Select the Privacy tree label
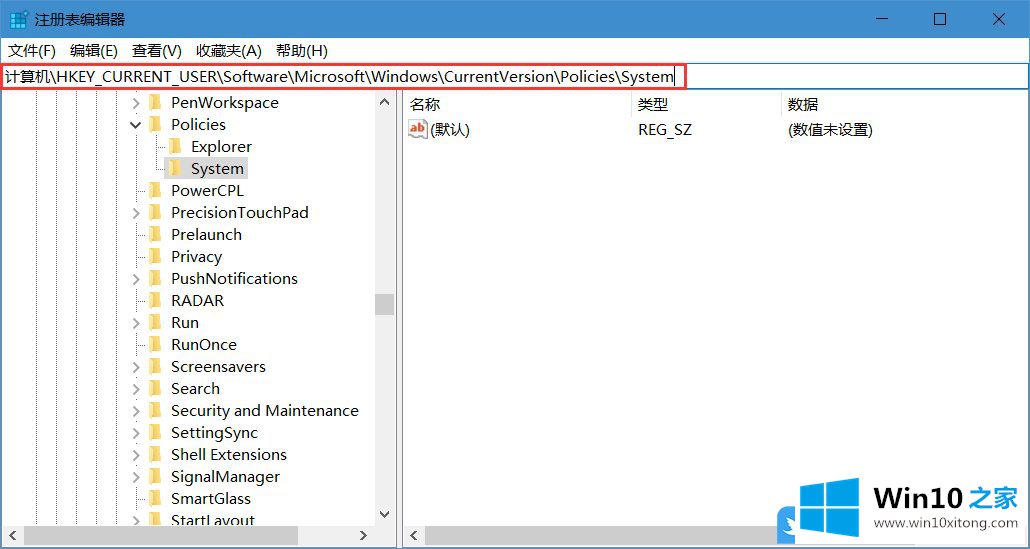 [196, 257]
